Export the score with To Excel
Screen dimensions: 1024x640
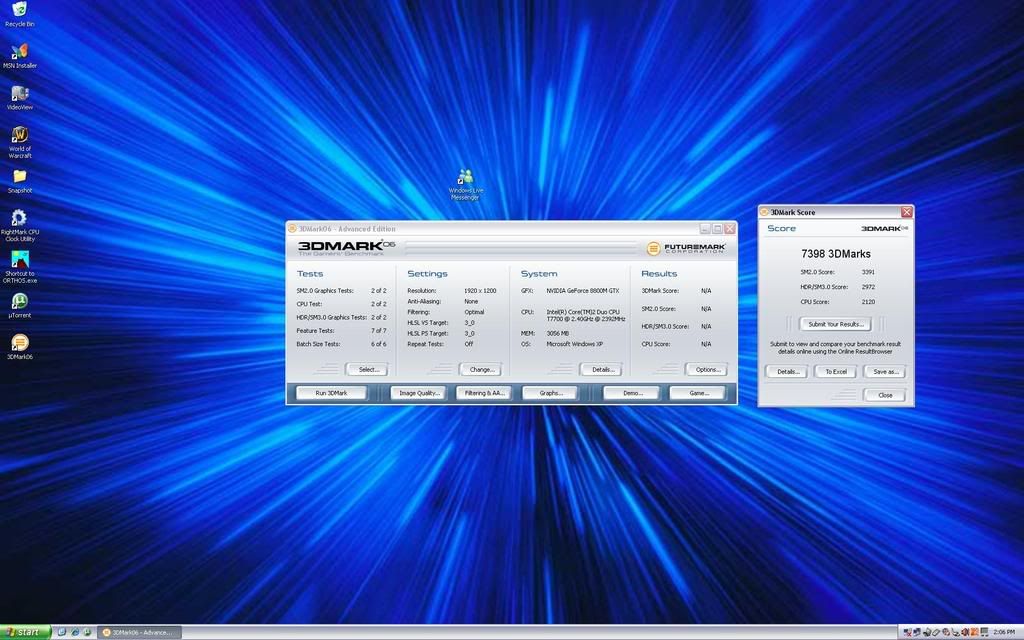[836, 372]
